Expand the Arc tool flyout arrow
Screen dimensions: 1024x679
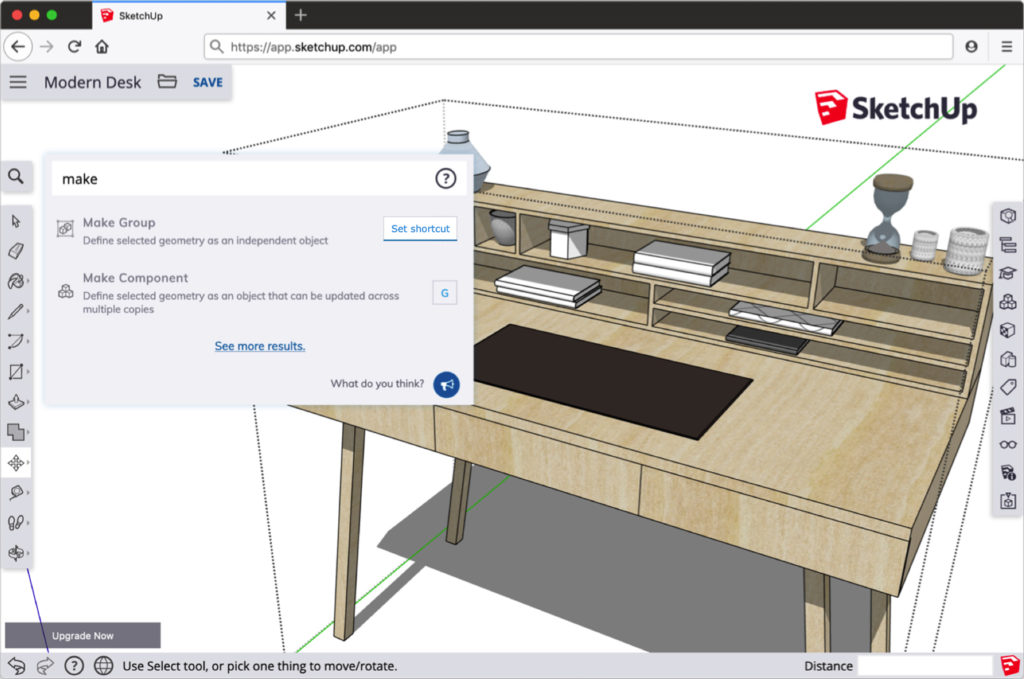point(30,340)
